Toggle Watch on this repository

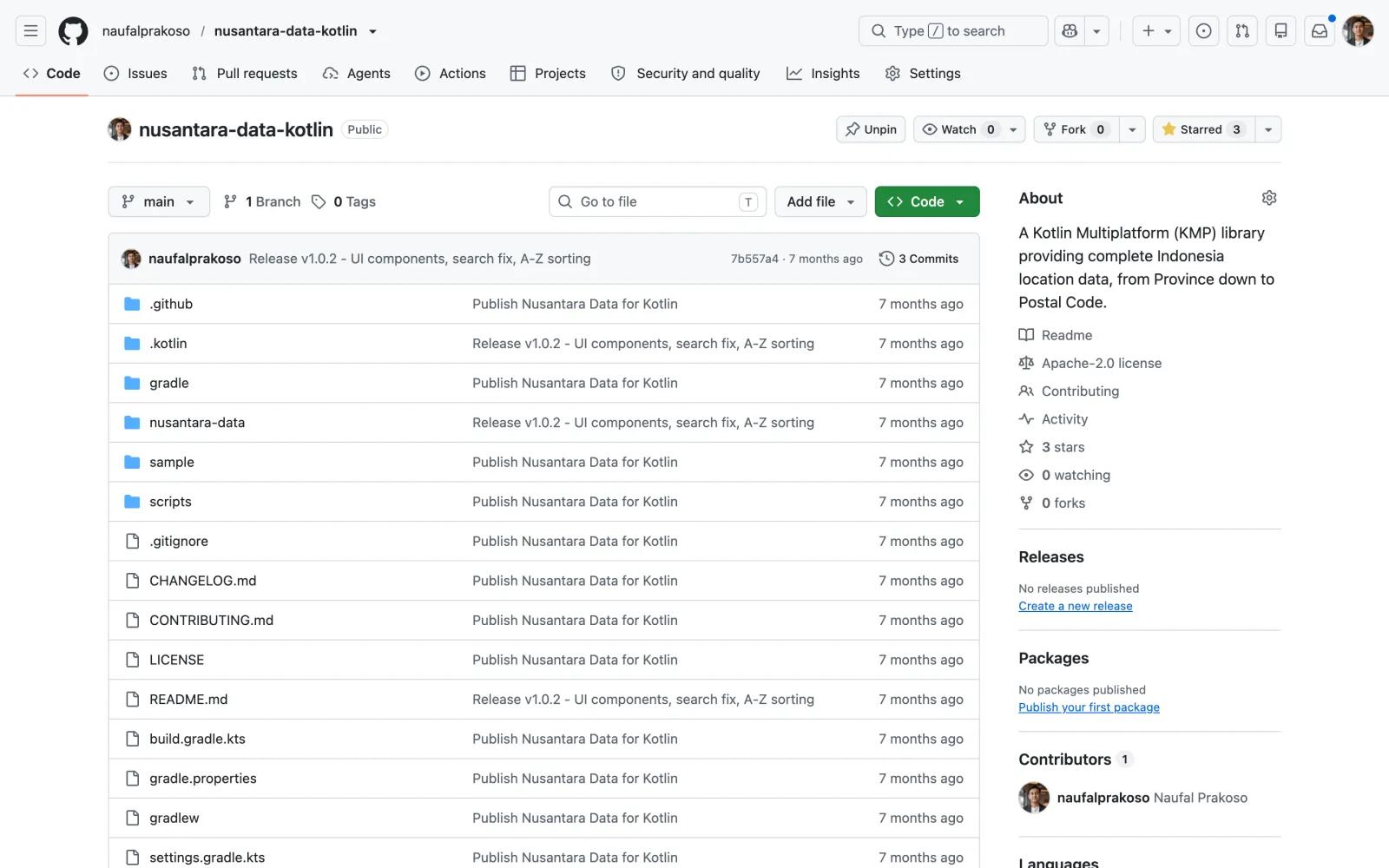click(970, 129)
